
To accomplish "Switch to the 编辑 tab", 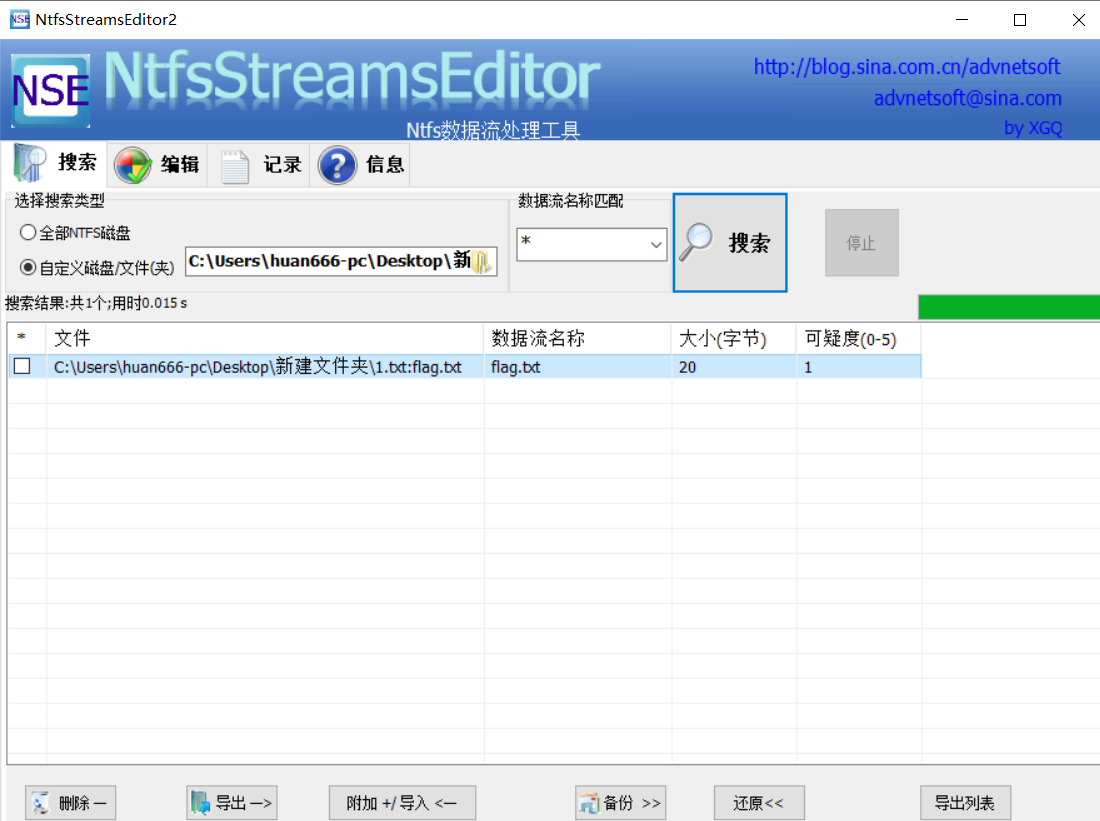I will 157,164.
